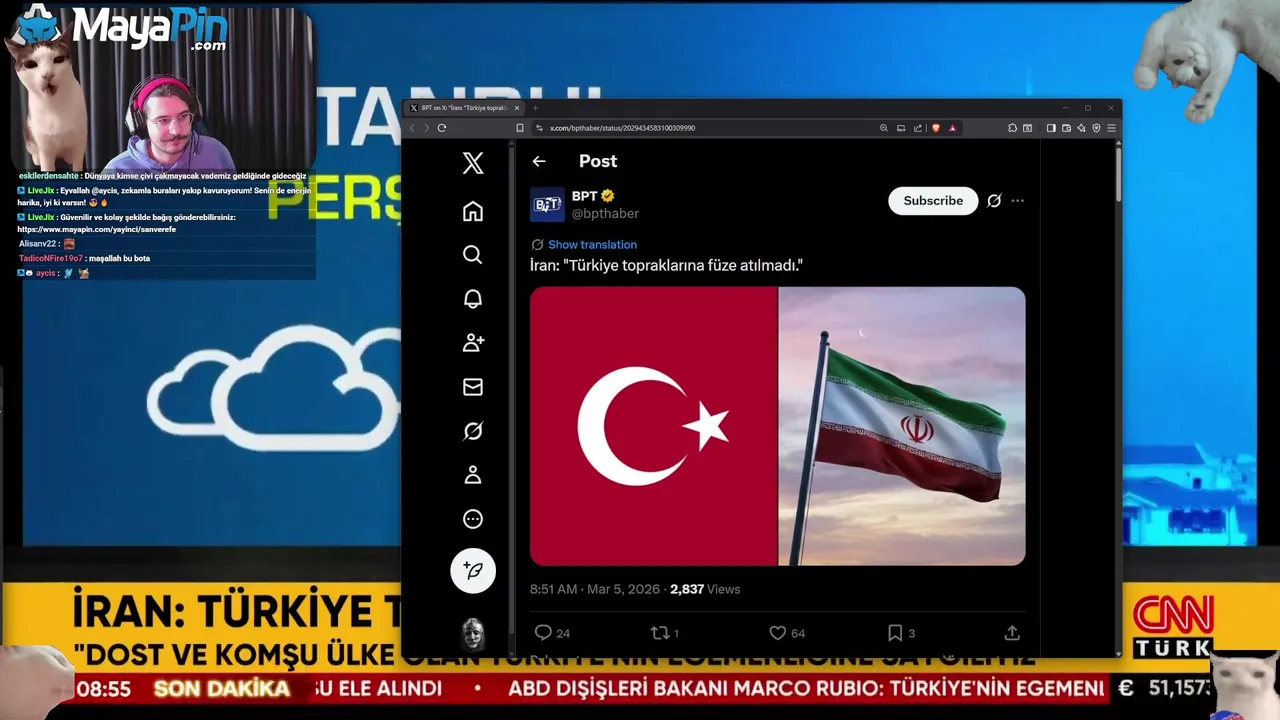Image resolution: width=1280 pixels, height=720 pixels.
Task: Reply to the post via comment icon
Action: [543, 633]
